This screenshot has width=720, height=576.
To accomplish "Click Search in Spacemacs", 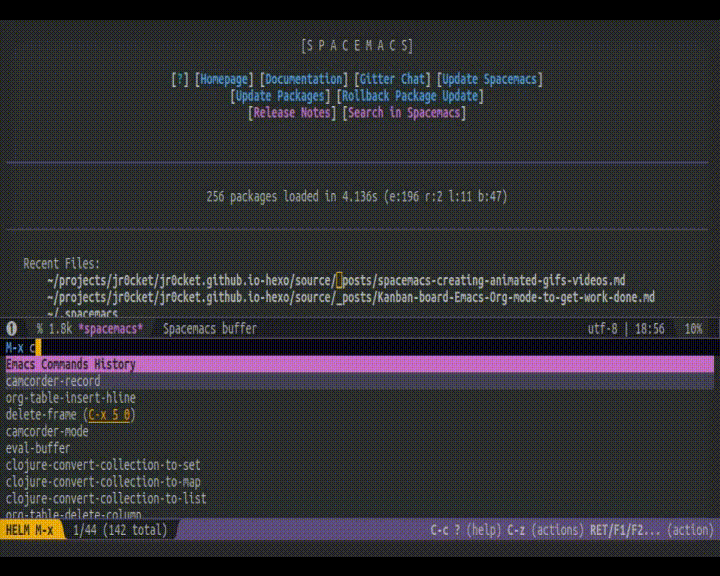I will click(404, 113).
